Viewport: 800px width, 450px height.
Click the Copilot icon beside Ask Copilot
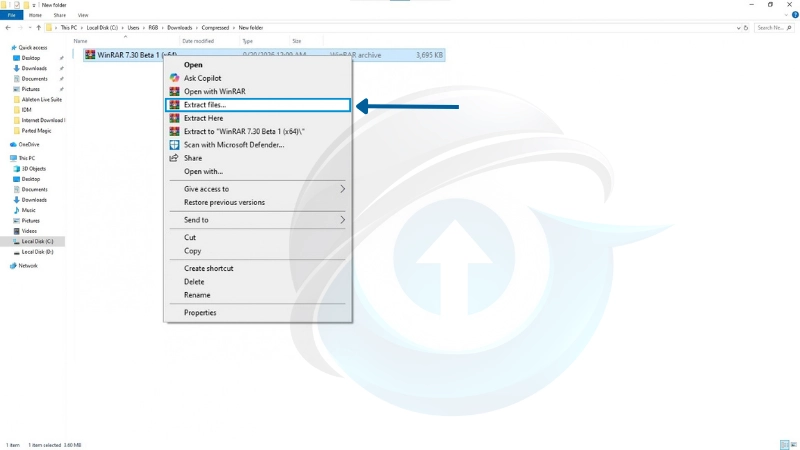[174, 78]
